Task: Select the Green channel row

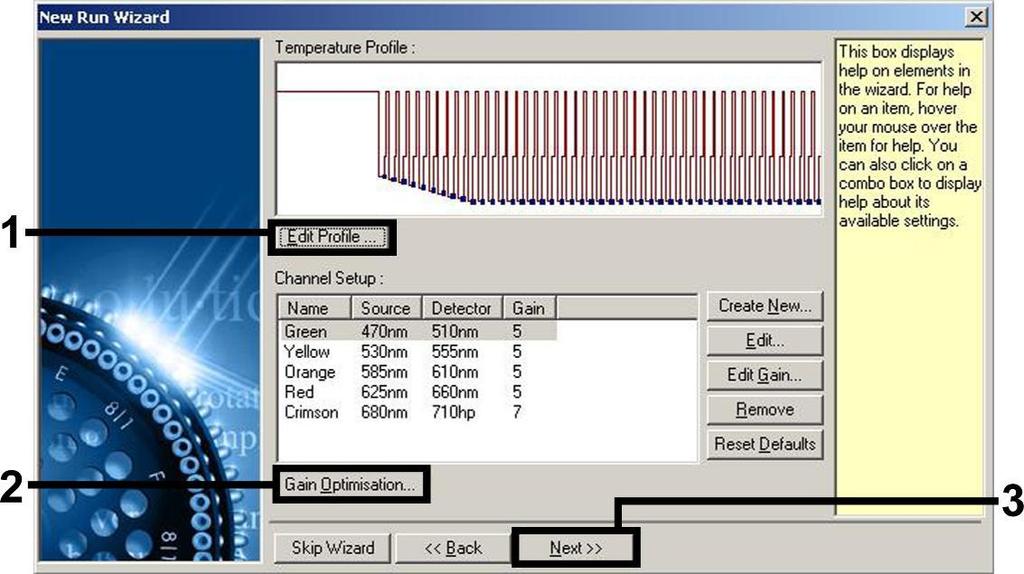Action: (x=418, y=331)
